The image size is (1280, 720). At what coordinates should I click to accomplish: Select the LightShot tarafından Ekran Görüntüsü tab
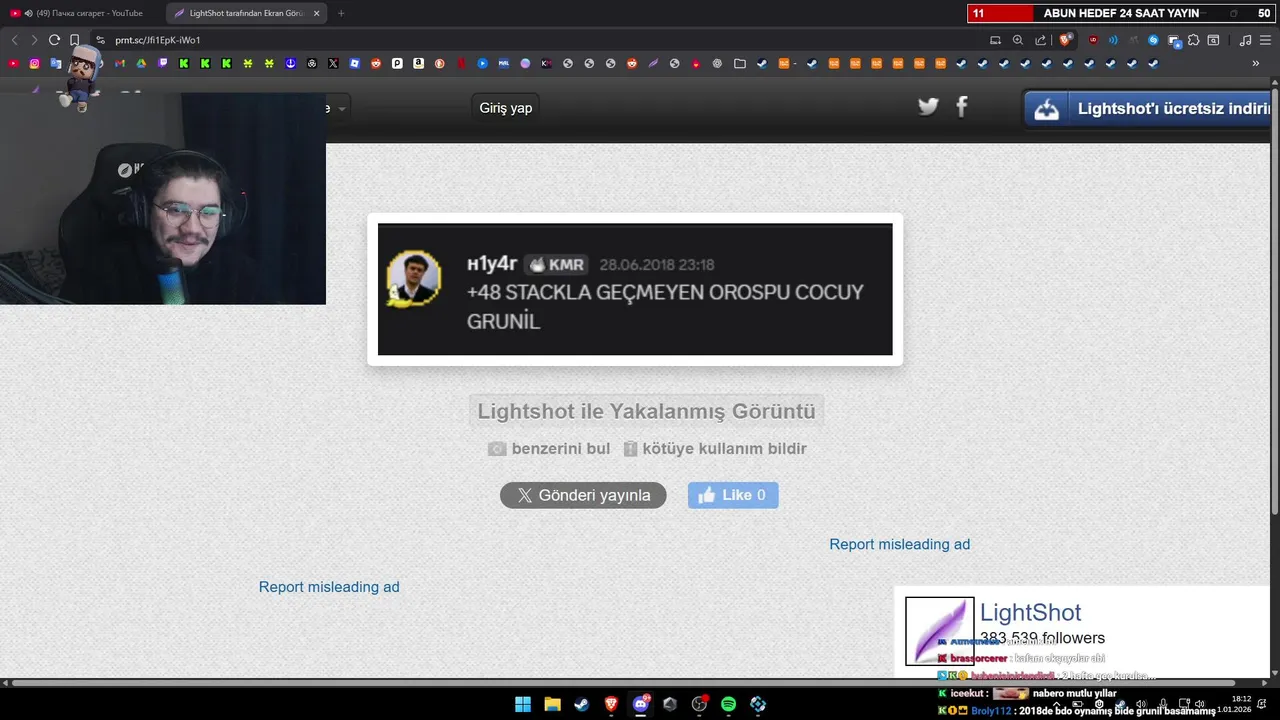pos(245,13)
